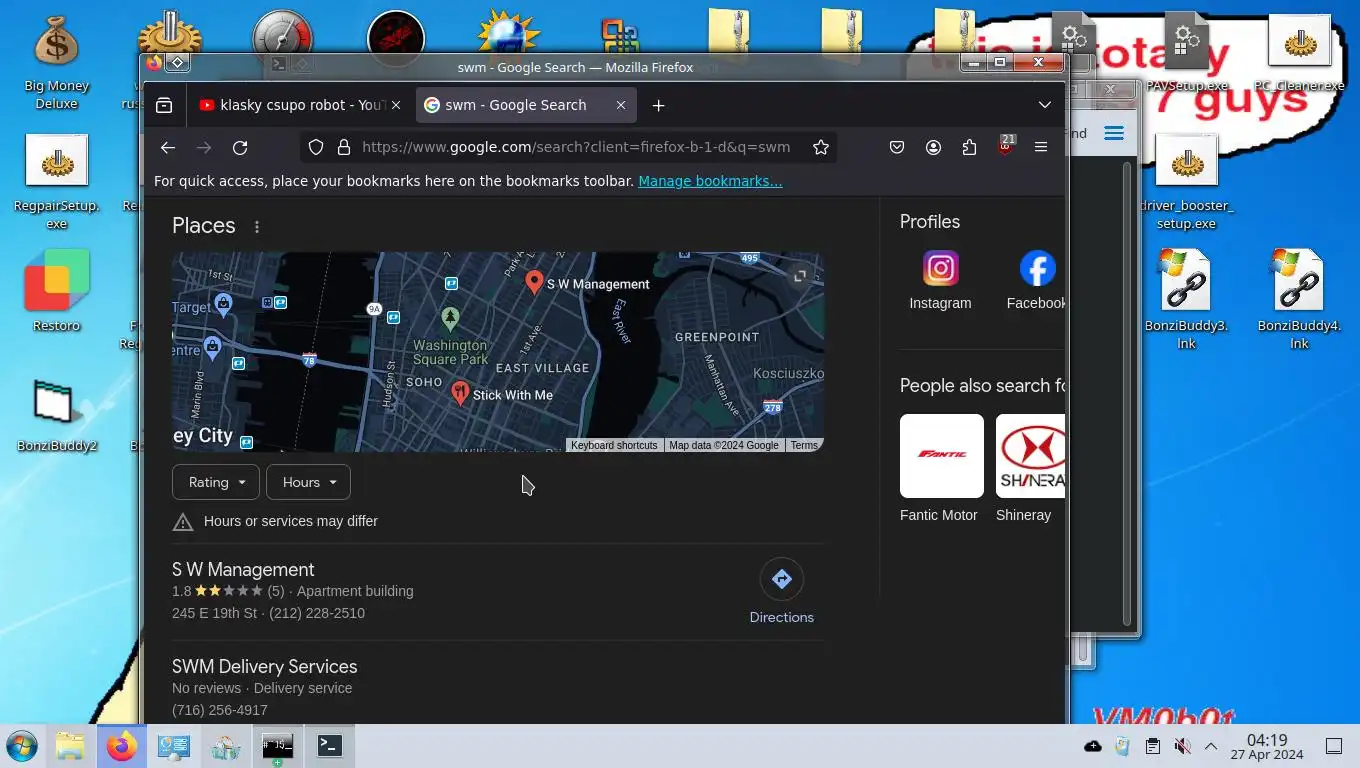Screen dimensions: 1360x768
Task: Open the three-dot menu next to Places
Action: [x=257, y=227]
